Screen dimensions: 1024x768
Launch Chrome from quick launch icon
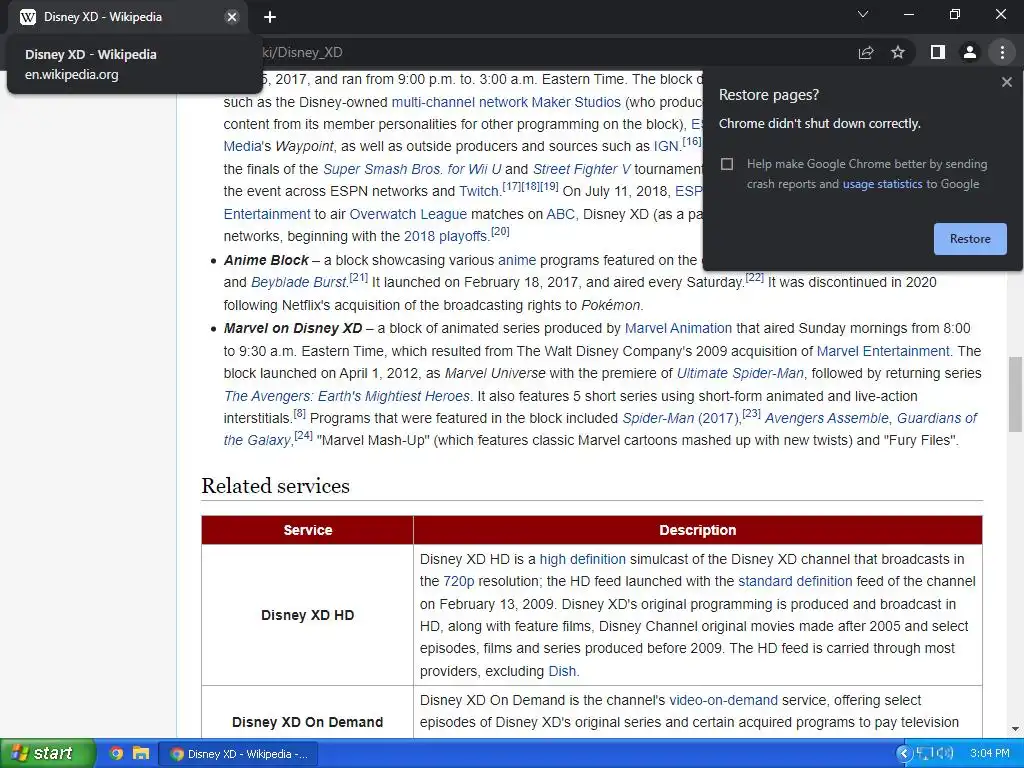point(116,754)
